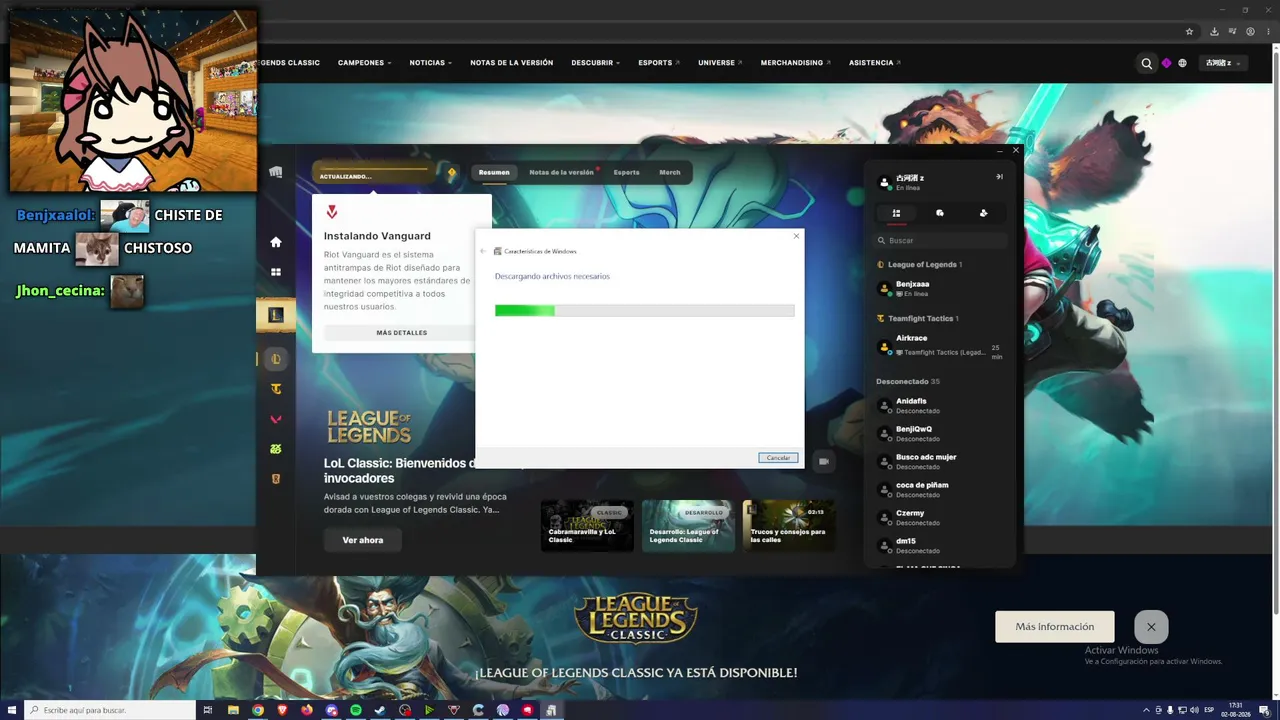Open Notas de la versión website menu item
This screenshot has width=1280, height=720.
[x=512, y=63]
